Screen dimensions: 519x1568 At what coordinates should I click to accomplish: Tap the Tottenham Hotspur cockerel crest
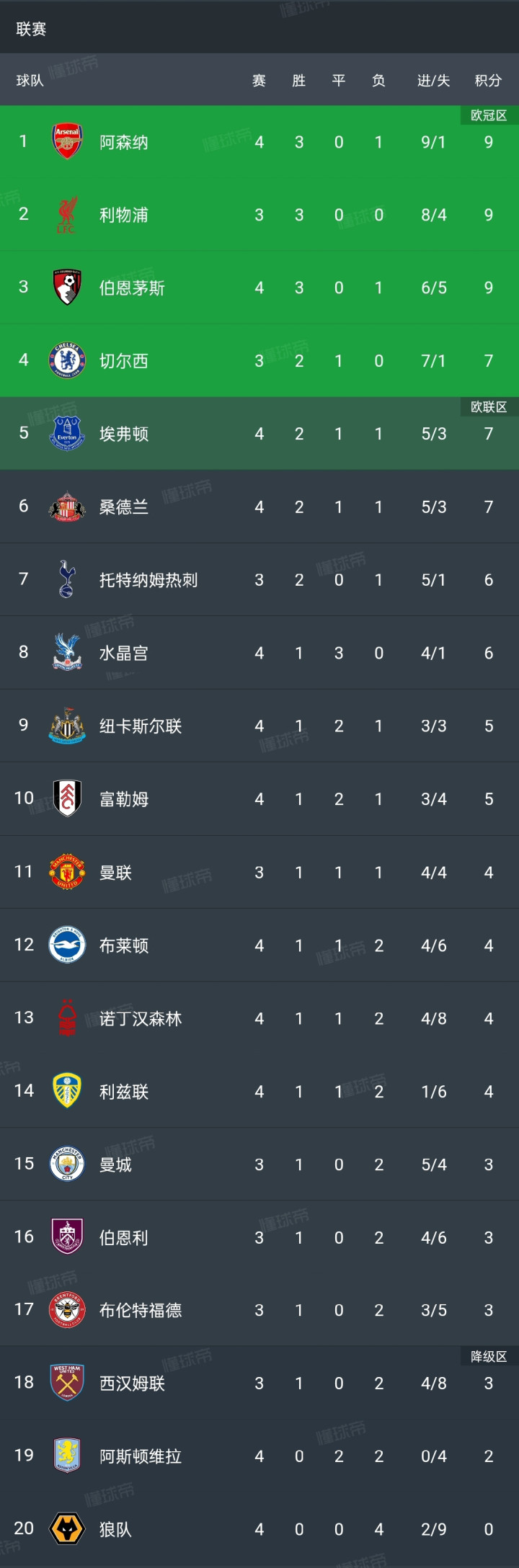coord(67,579)
